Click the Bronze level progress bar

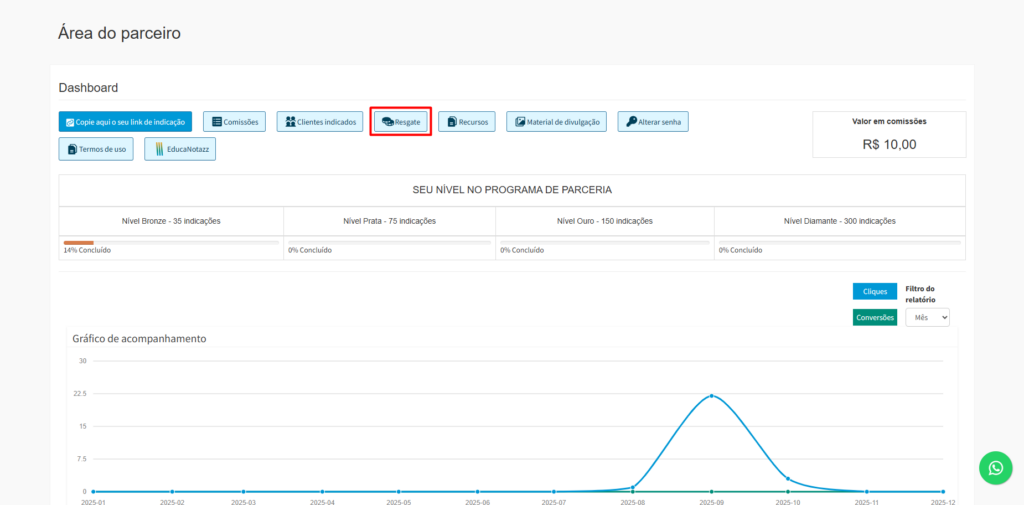point(171,242)
